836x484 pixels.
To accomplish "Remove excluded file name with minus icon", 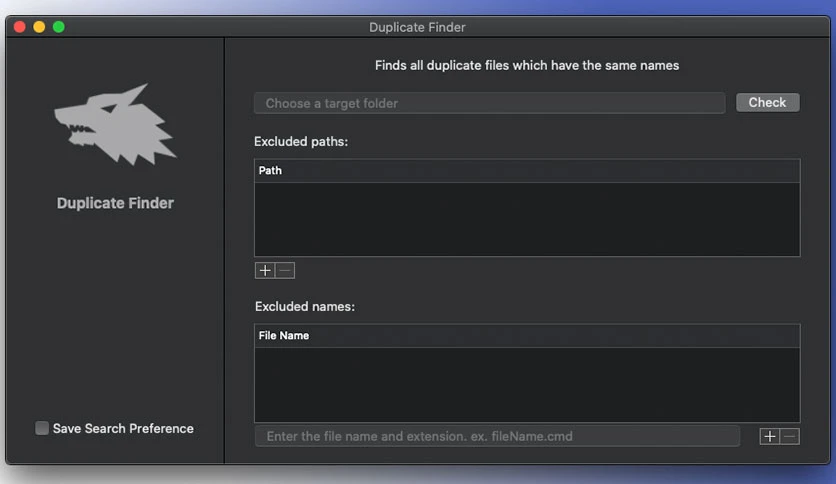I will (x=790, y=437).
